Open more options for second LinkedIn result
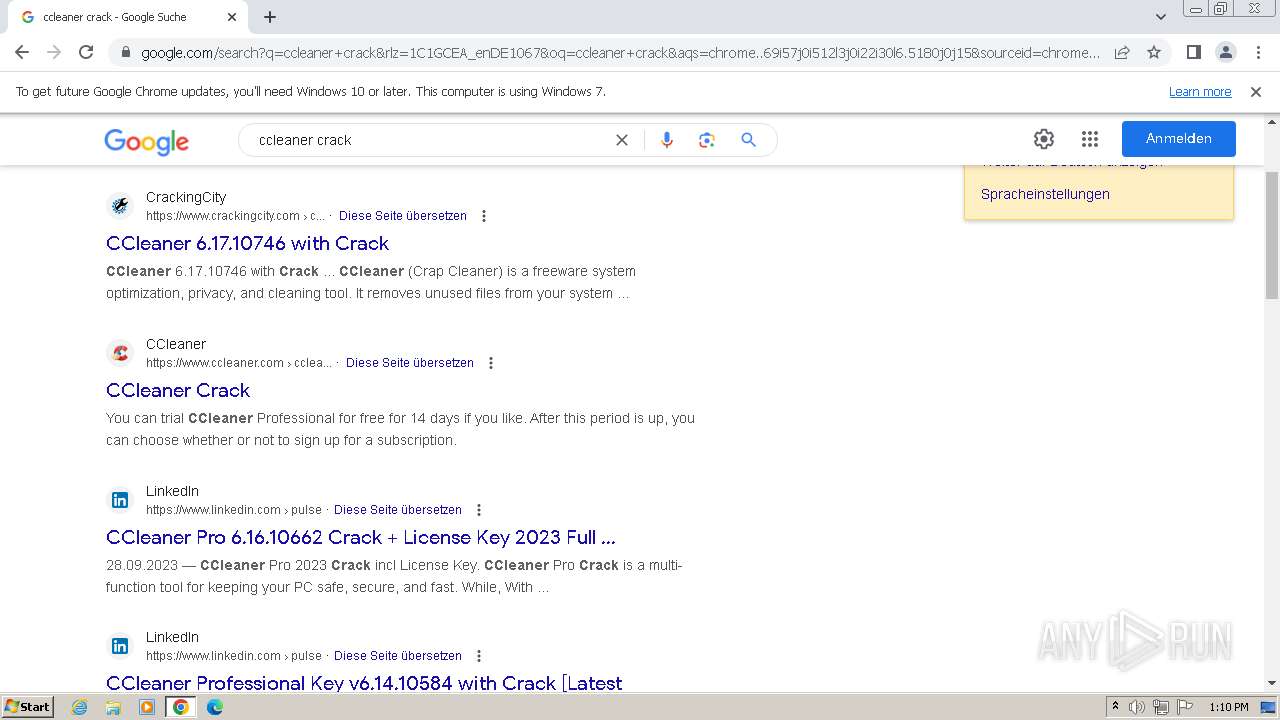 click(479, 656)
